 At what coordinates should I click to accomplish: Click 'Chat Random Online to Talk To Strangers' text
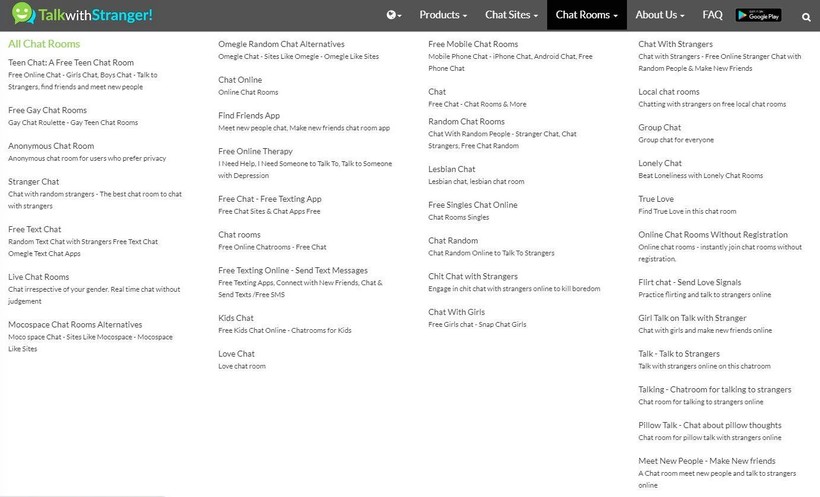pyautogui.click(x=491, y=253)
